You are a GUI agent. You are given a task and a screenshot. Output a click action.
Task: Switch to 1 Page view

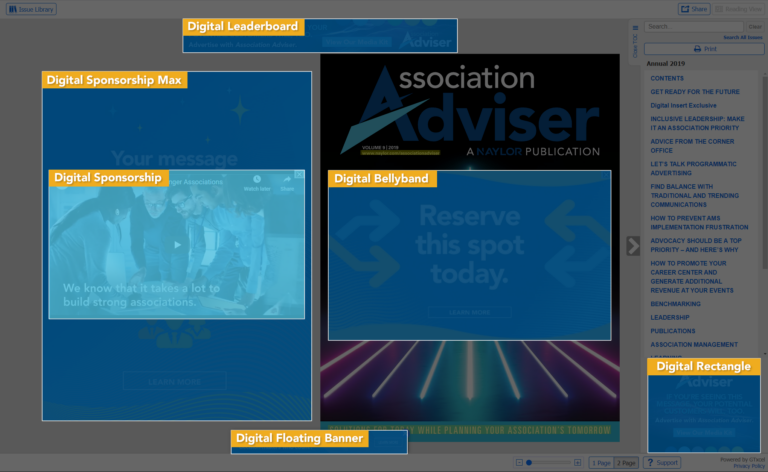coord(601,463)
